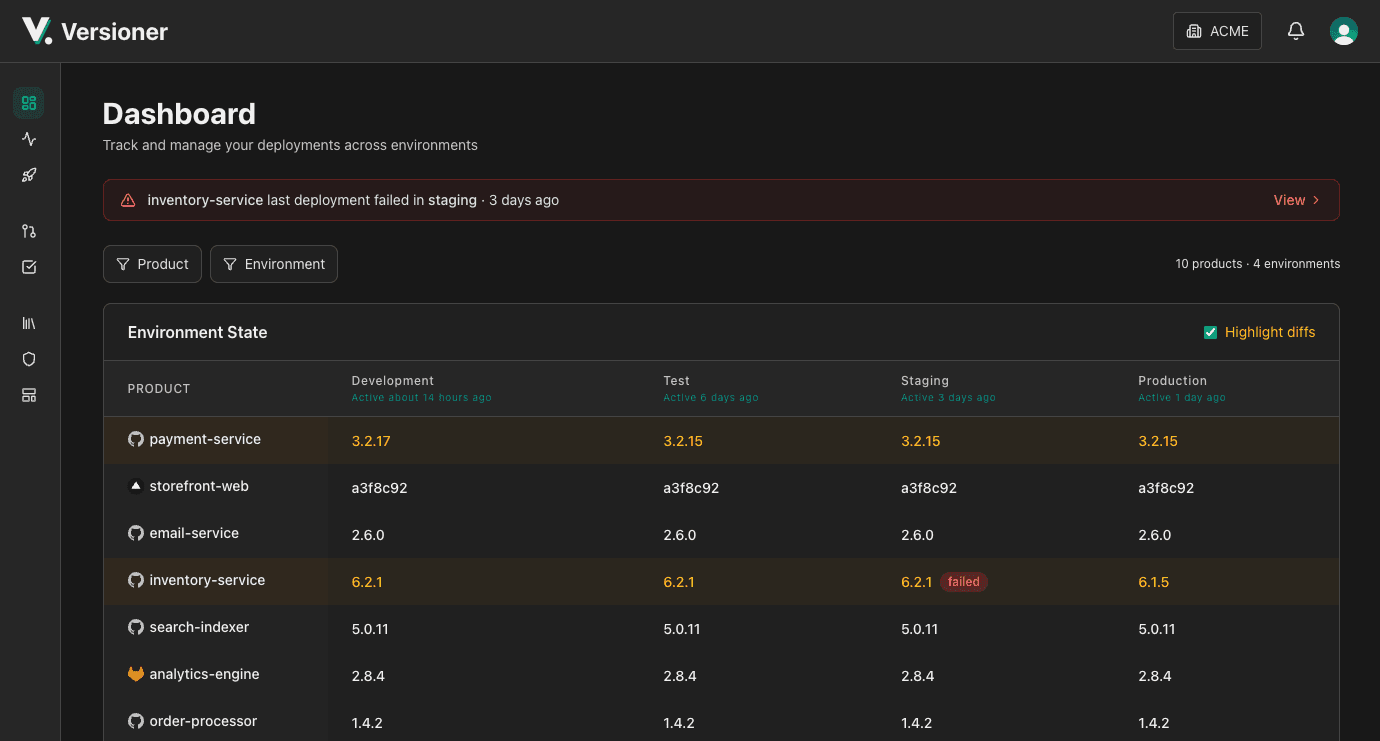Open the ACME organization switcher
The height and width of the screenshot is (741, 1380).
pyautogui.click(x=1217, y=31)
